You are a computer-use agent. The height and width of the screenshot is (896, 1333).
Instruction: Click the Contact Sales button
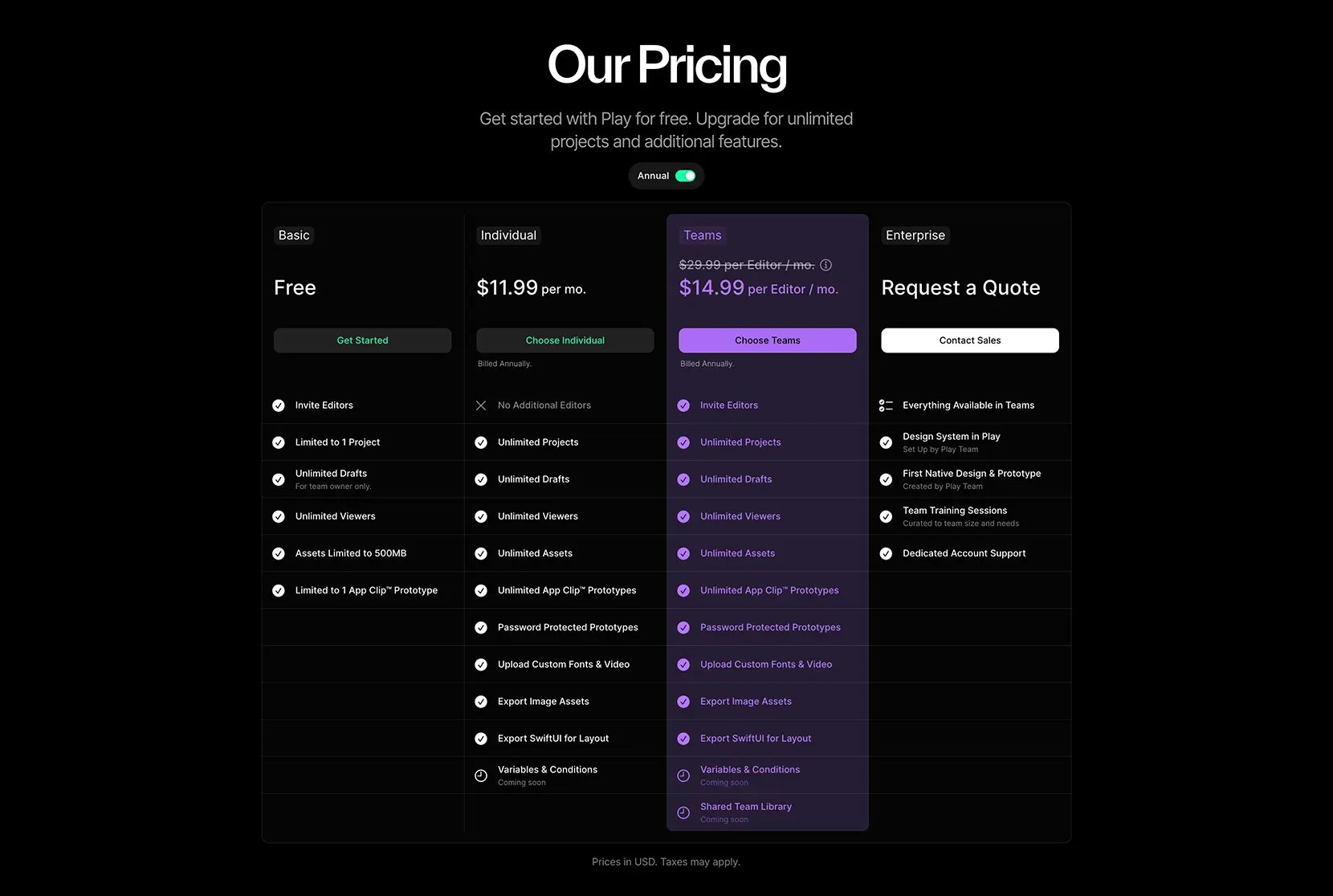click(970, 340)
